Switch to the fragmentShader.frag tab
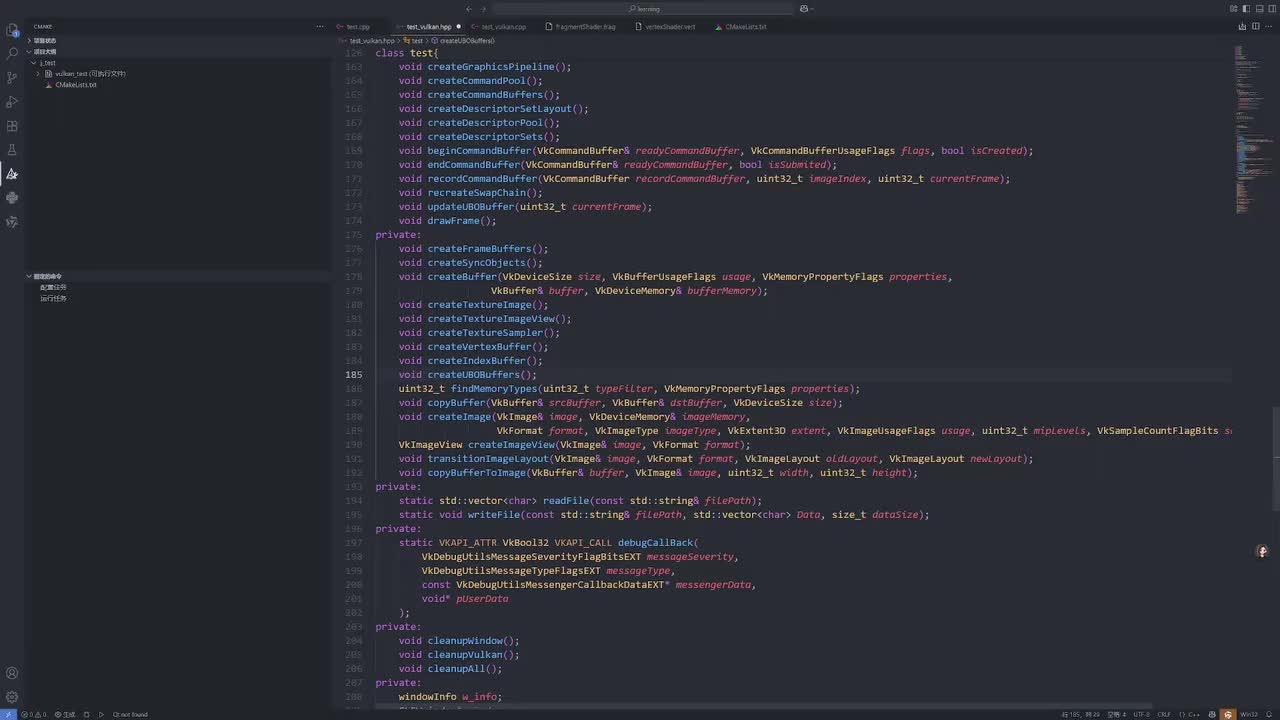1280x720 pixels. pyautogui.click(x=585, y=27)
